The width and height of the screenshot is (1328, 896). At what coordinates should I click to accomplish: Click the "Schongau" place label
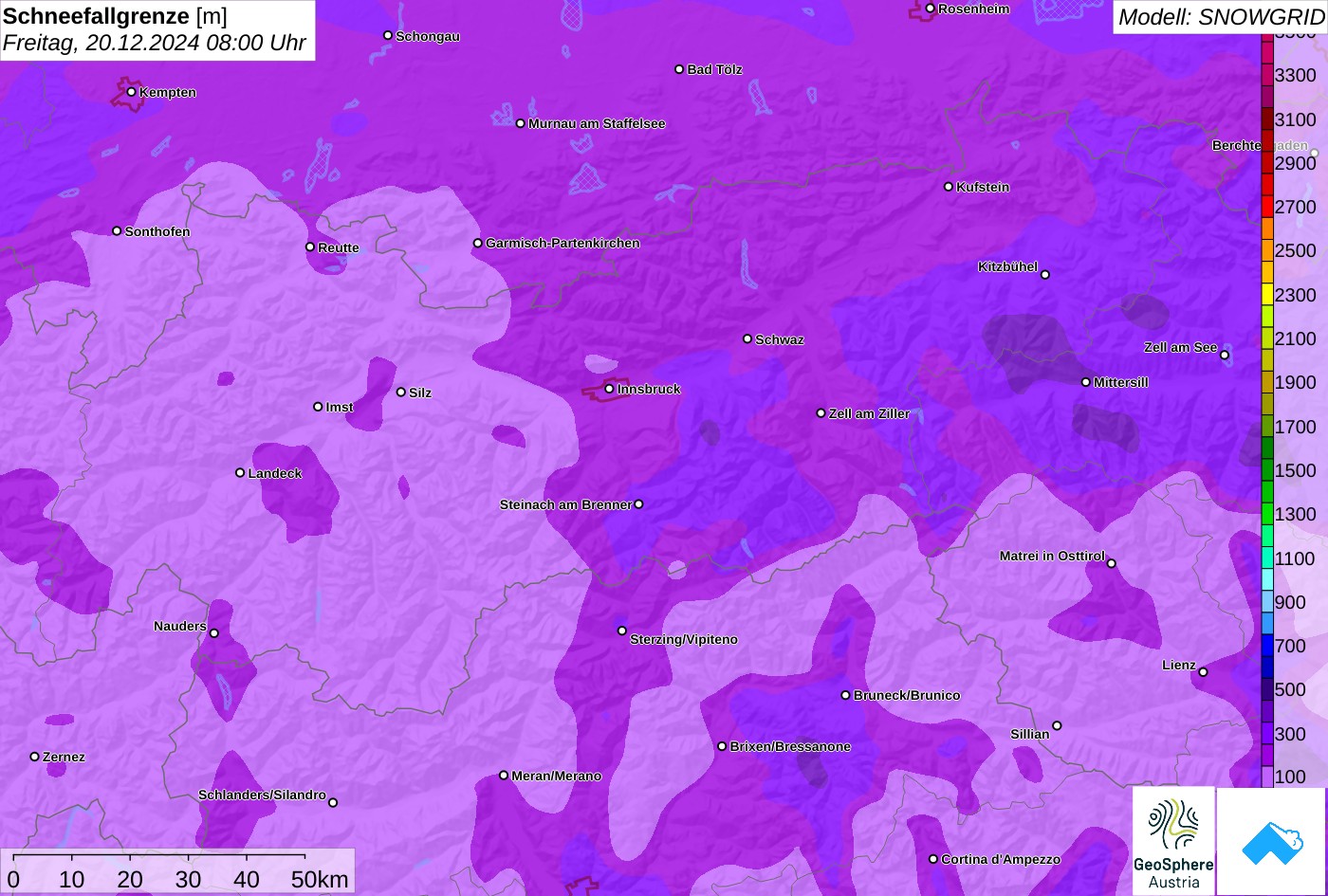[428, 37]
